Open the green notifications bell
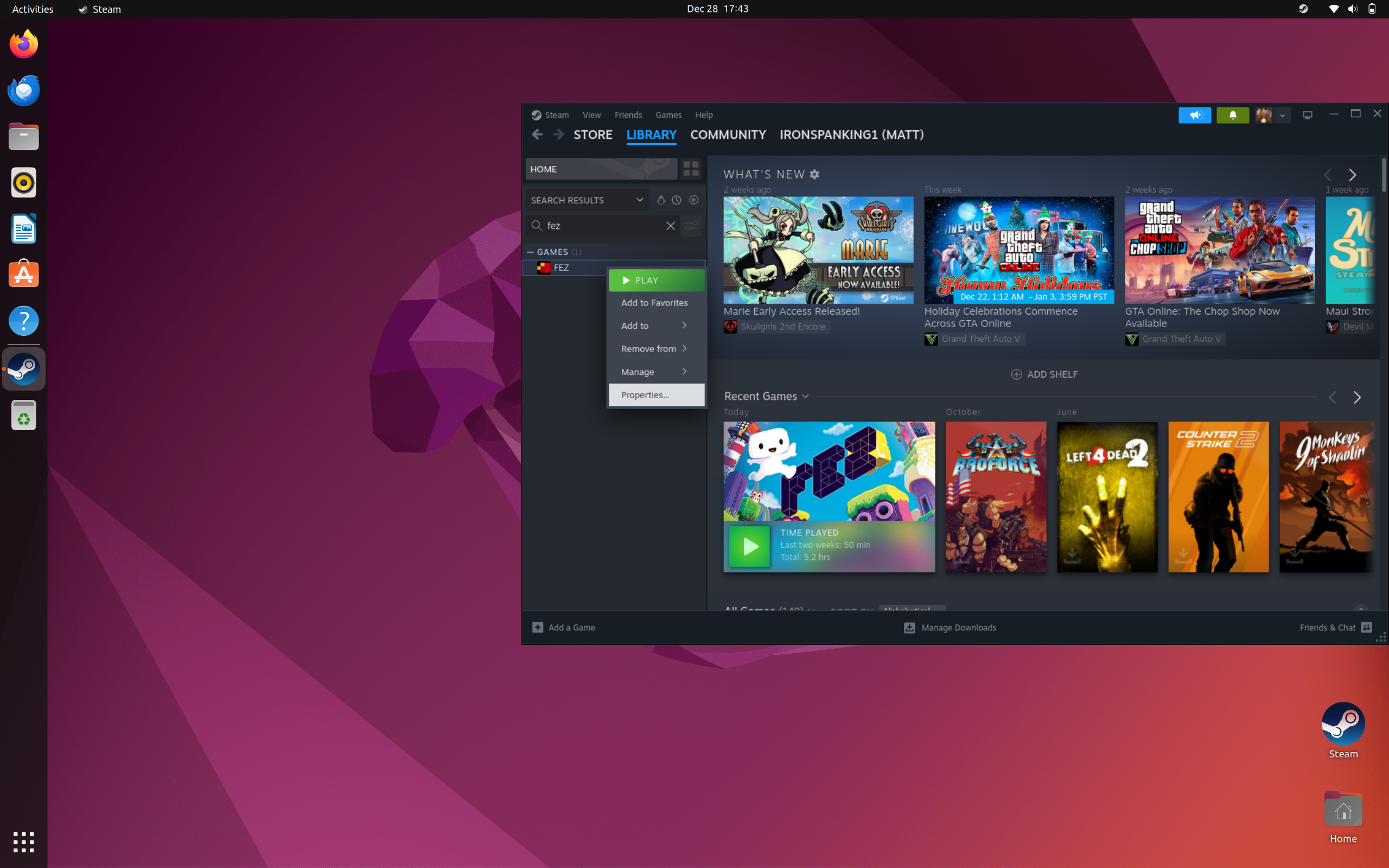The height and width of the screenshot is (868, 1389). coord(1232,116)
